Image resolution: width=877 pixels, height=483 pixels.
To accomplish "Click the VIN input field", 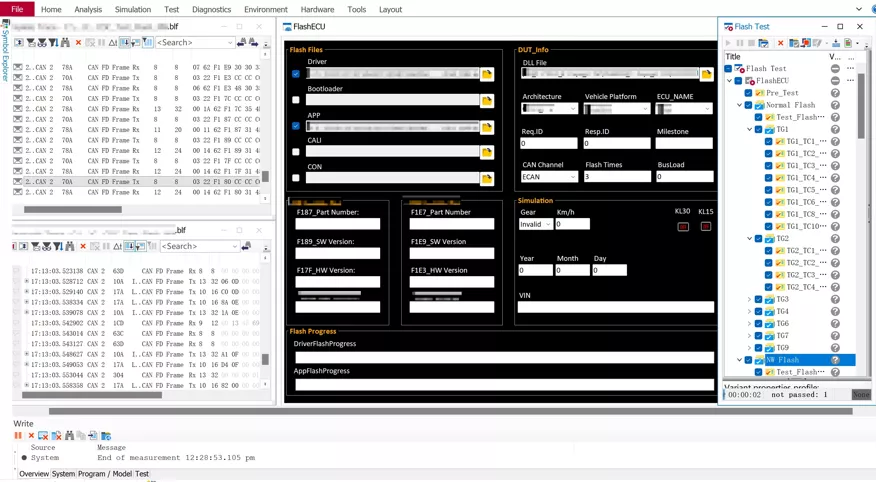I will pyautogui.click(x=616, y=307).
